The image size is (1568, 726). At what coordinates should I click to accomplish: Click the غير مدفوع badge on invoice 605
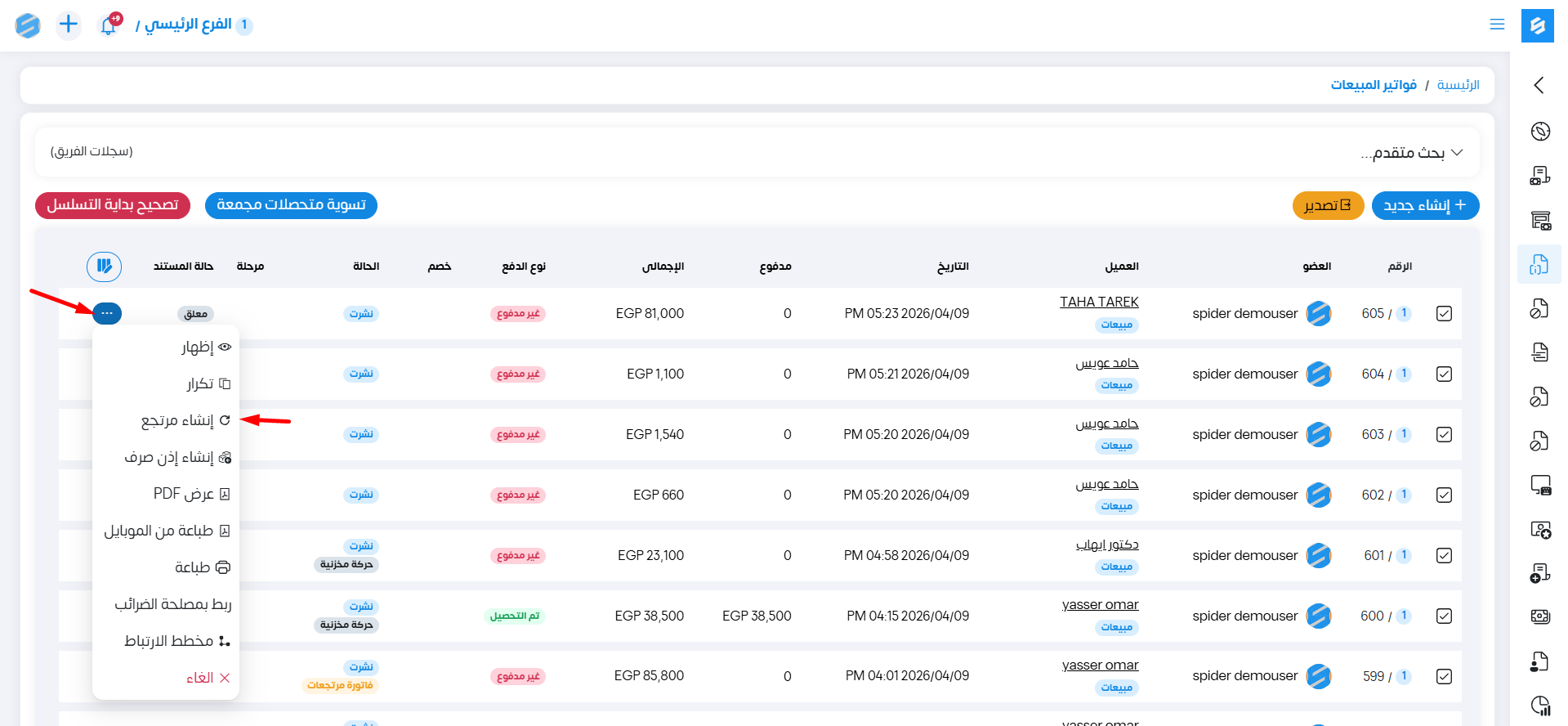pos(518,314)
